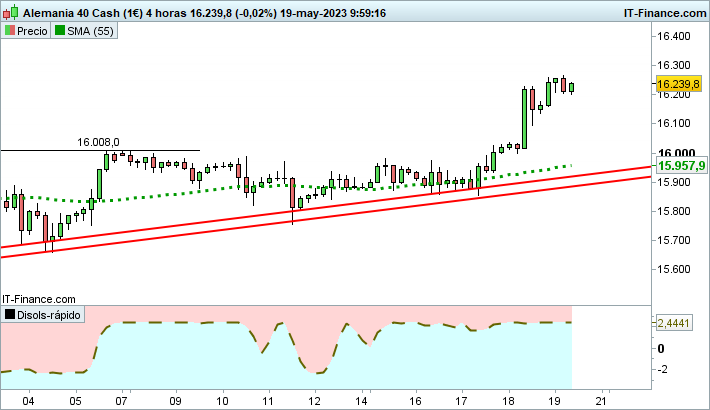The image size is (710, 410).
Task: Click date label 04 on time axis
Action: [28, 401]
